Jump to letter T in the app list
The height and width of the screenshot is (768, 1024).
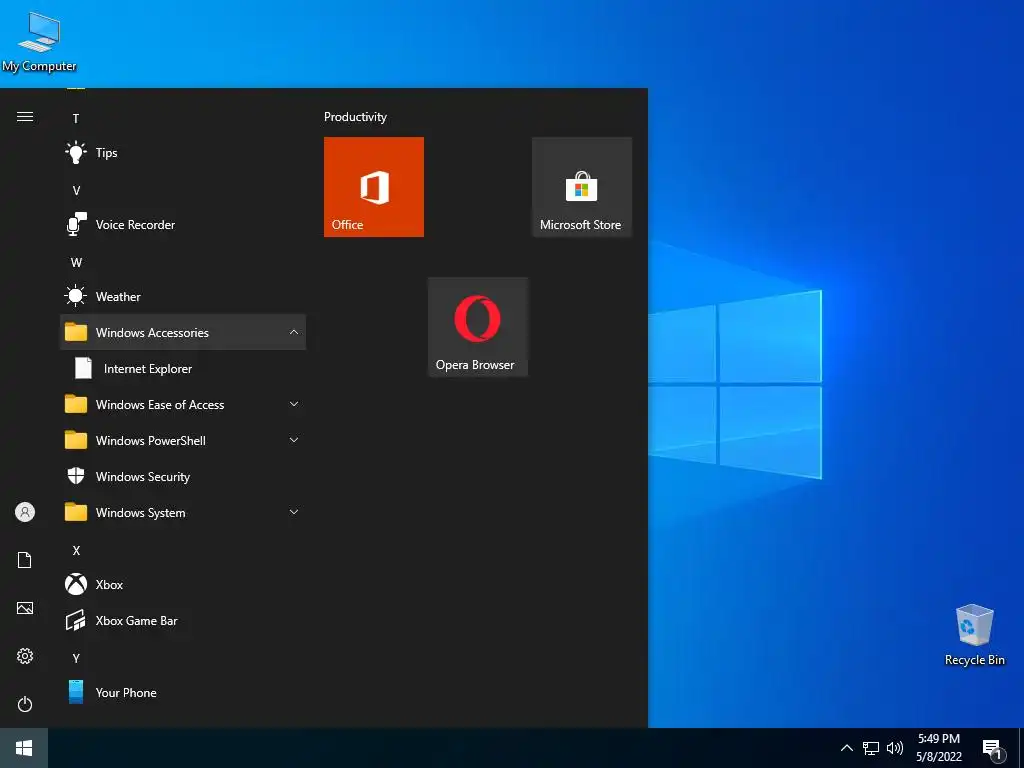click(76, 119)
